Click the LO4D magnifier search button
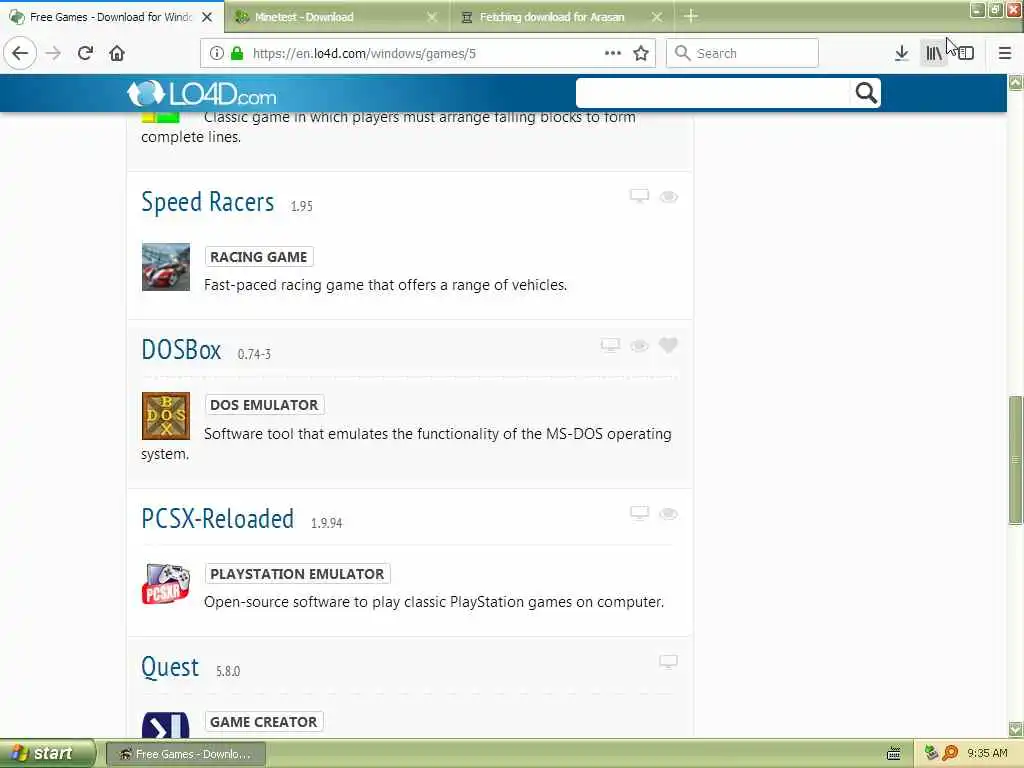This screenshot has height=768, width=1024. point(866,93)
